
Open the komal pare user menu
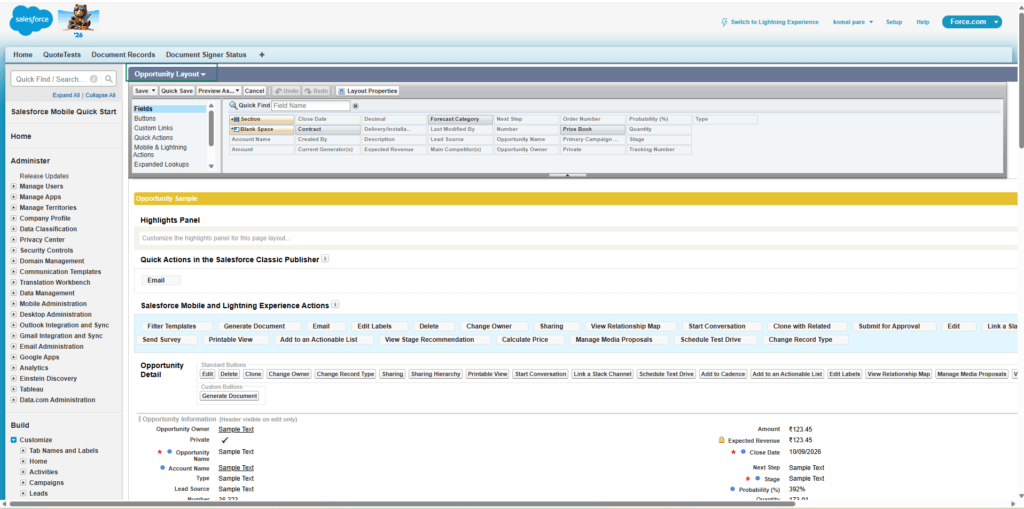pyautogui.click(x=853, y=22)
